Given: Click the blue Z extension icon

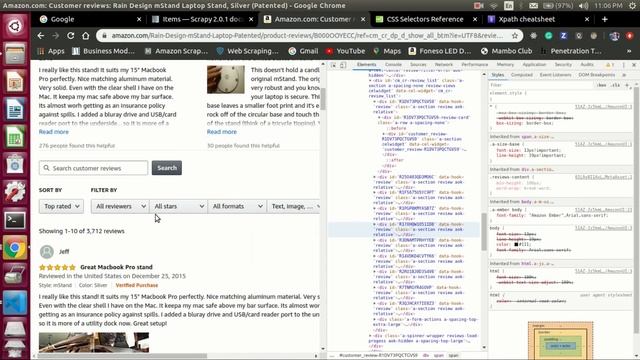Looking at the screenshot, I should point(564,36).
